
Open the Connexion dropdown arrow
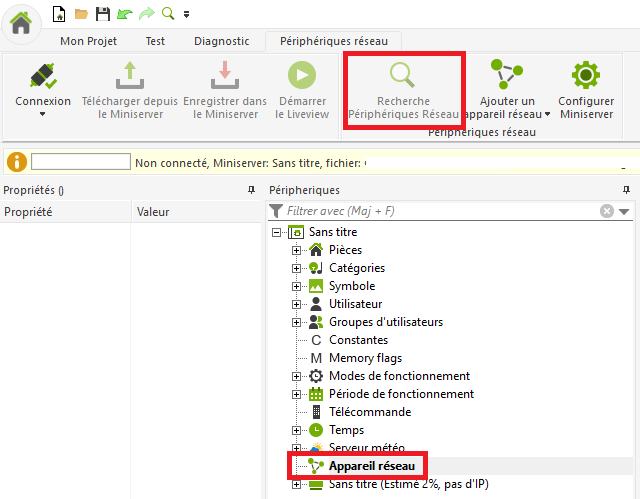coord(43,114)
